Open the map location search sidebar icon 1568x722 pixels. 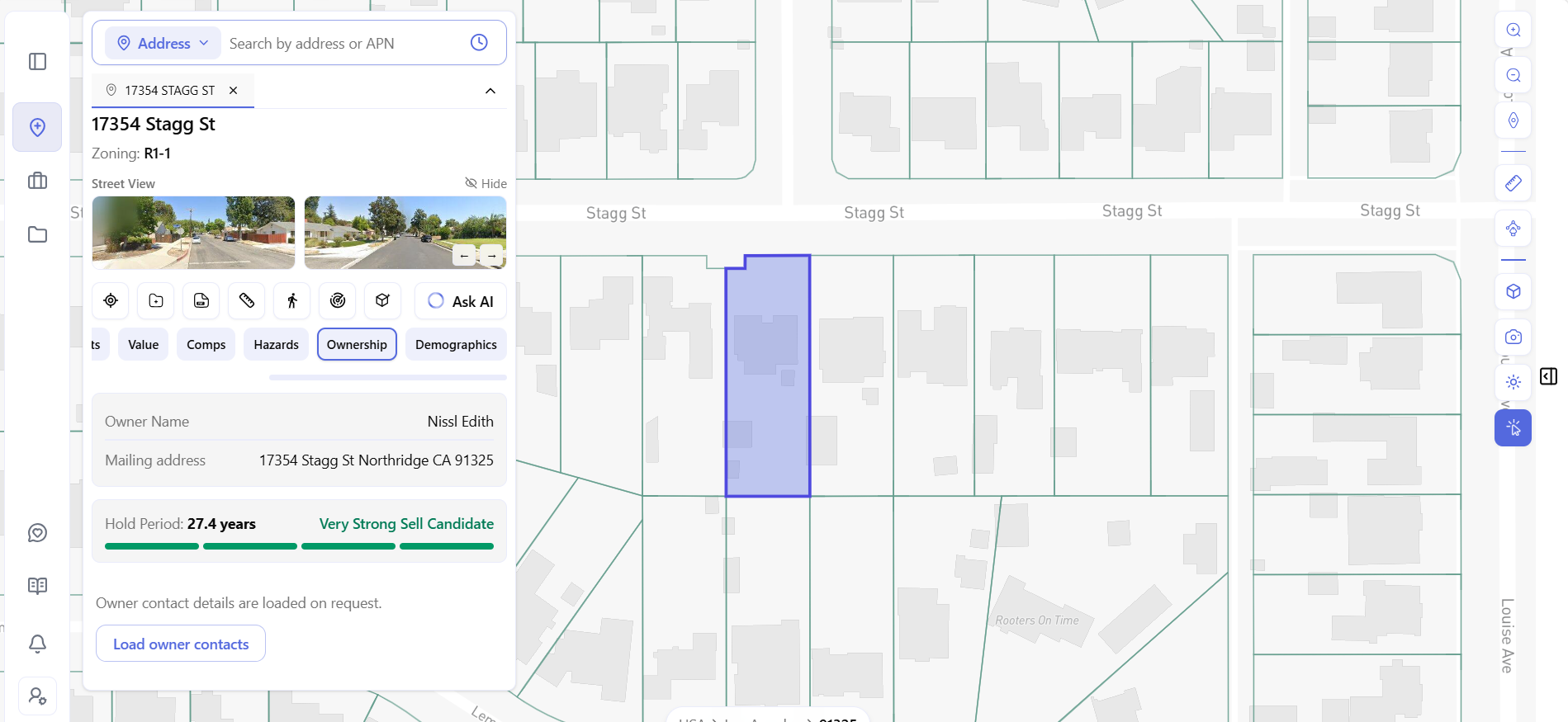tap(37, 127)
